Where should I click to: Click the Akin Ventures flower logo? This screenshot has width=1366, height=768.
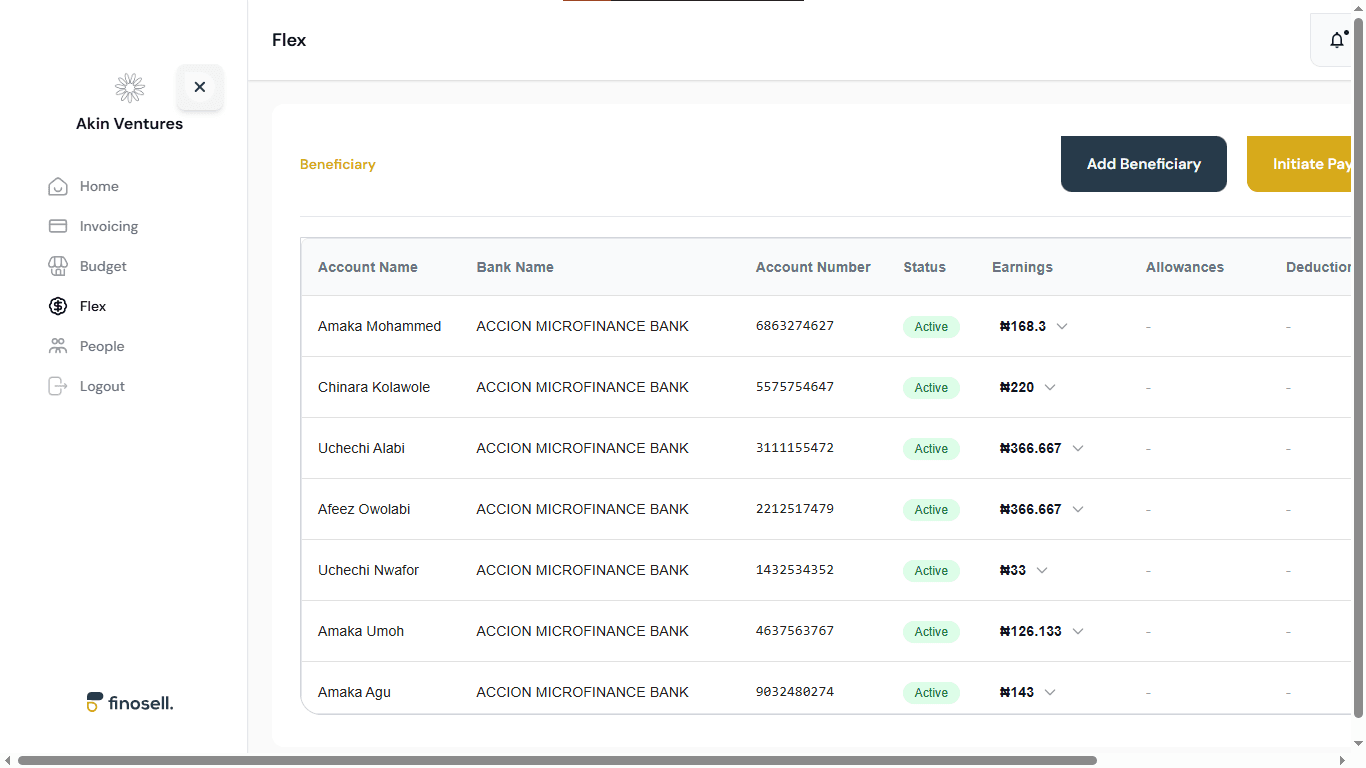[x=129, y=87]
